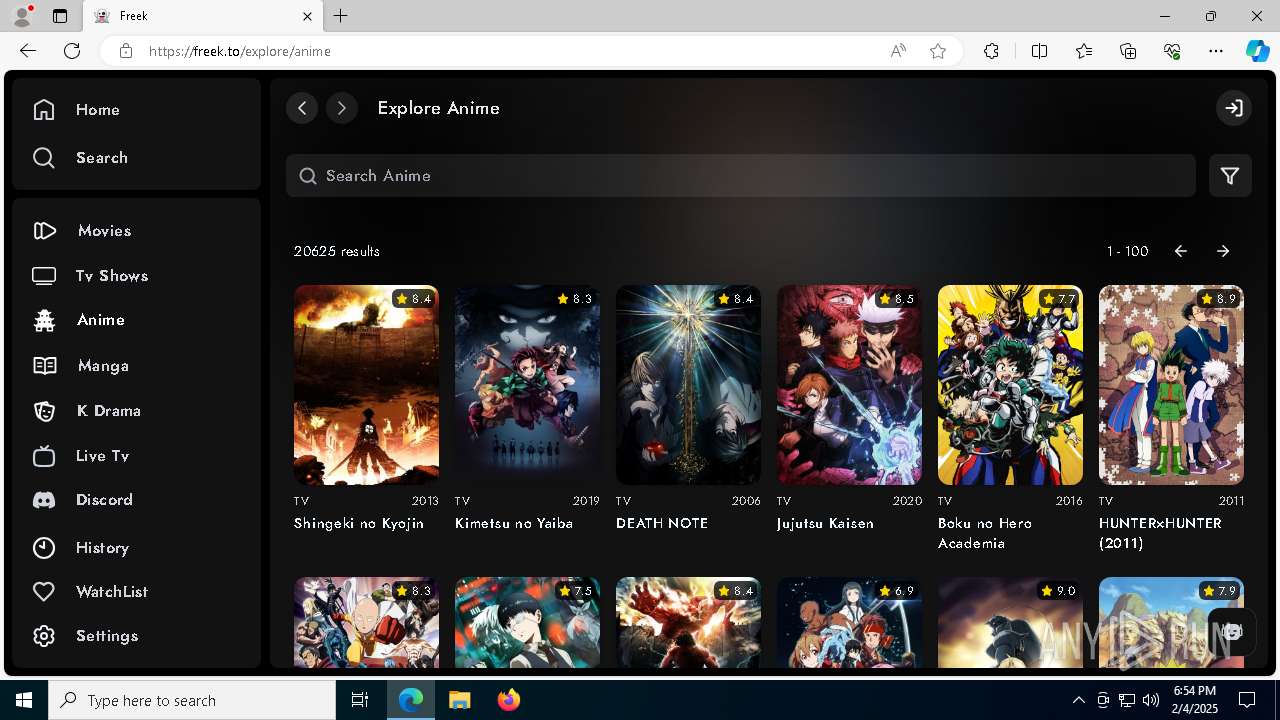The width and height of the screenshot is (1280, 720).
Task: Click the 1 - 100 page range
Action: (1127, 251)
